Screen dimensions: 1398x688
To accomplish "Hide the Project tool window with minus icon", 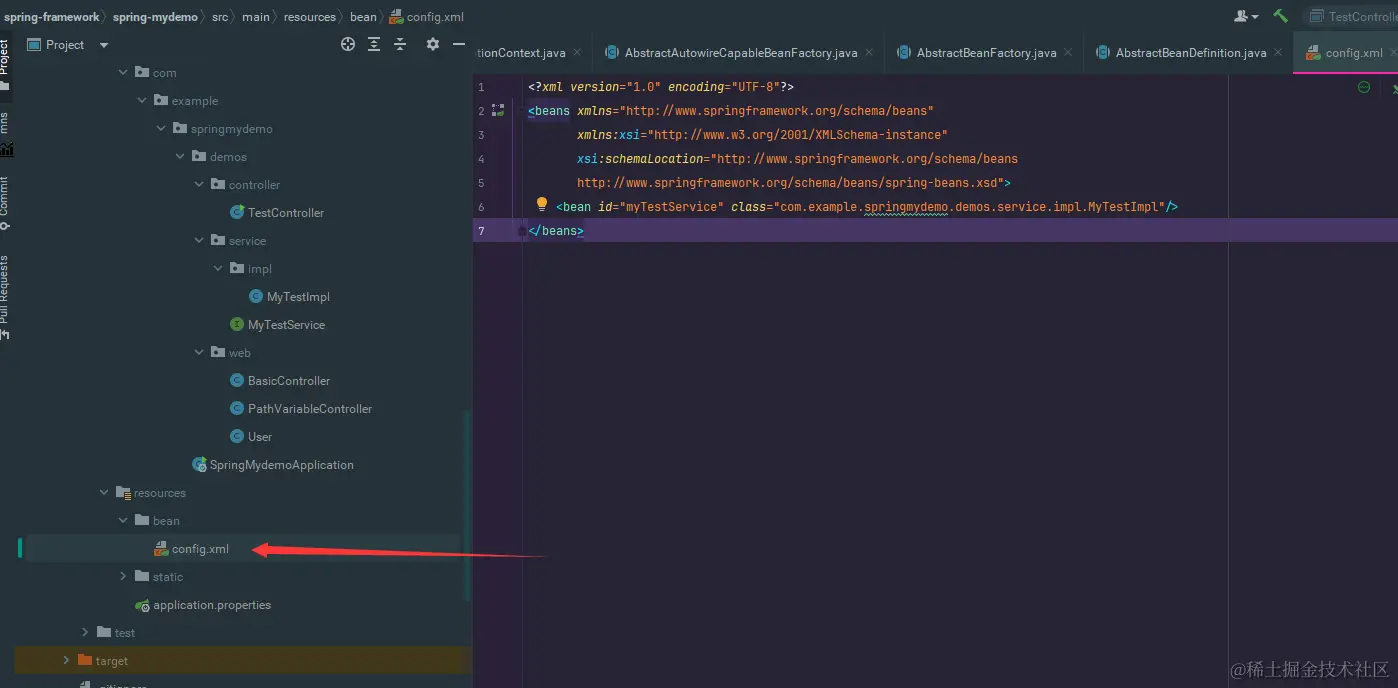I will click(x=459, y=44).
